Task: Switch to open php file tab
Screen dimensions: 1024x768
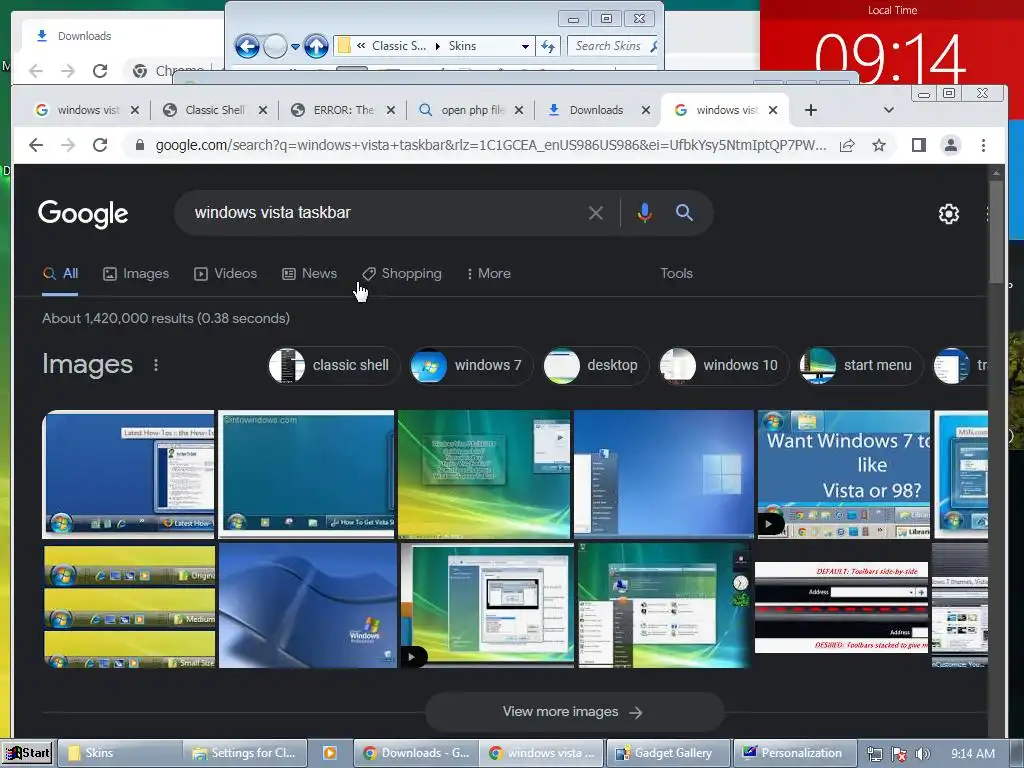Action: (473, 110)
